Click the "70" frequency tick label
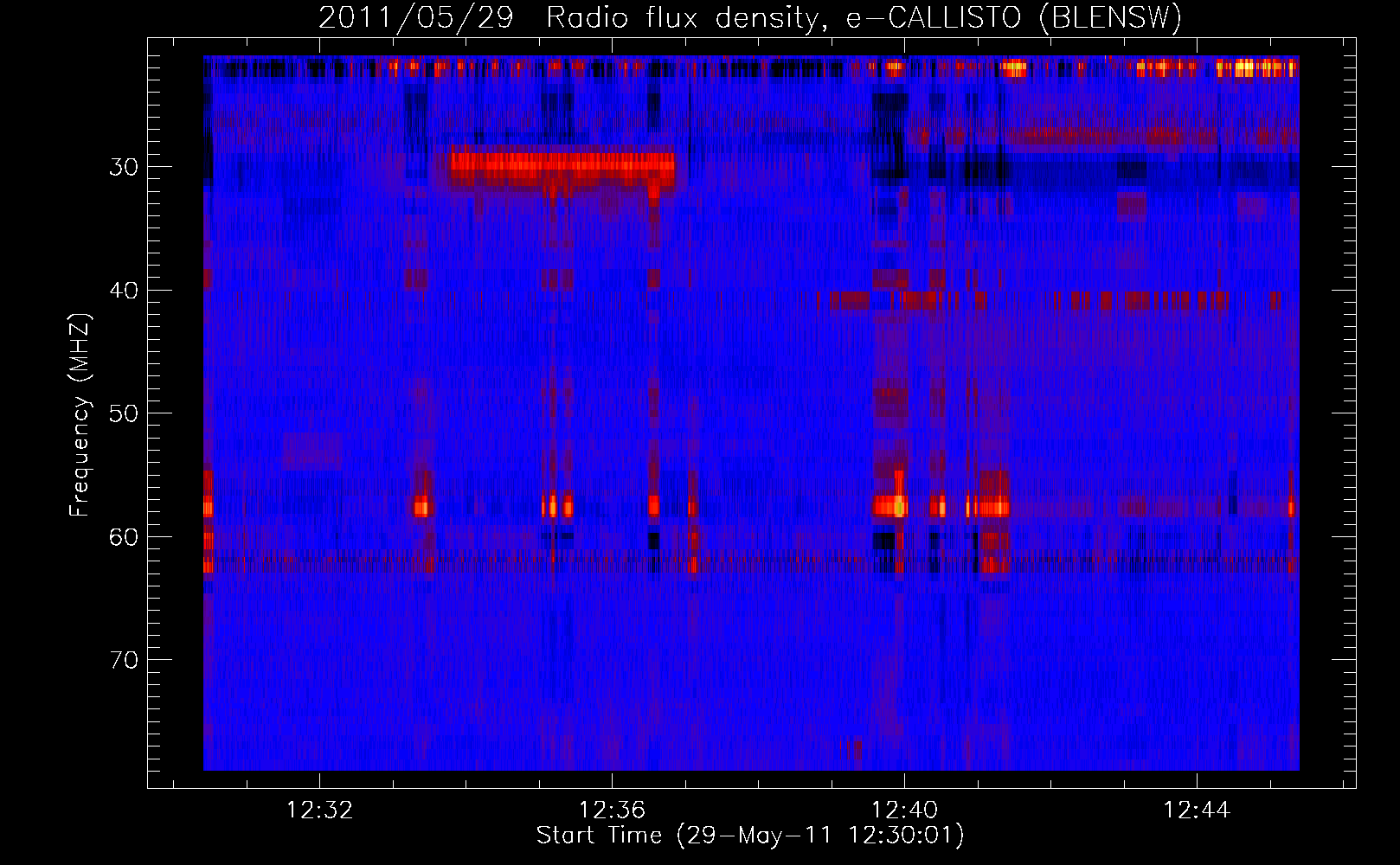This screenshot has width=1400, height=865. 123,660
